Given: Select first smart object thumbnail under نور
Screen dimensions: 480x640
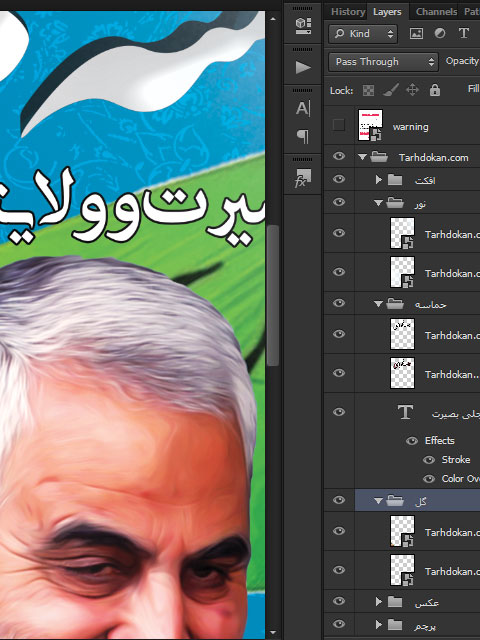Looking at the screenshot, I should click(402, 233).
